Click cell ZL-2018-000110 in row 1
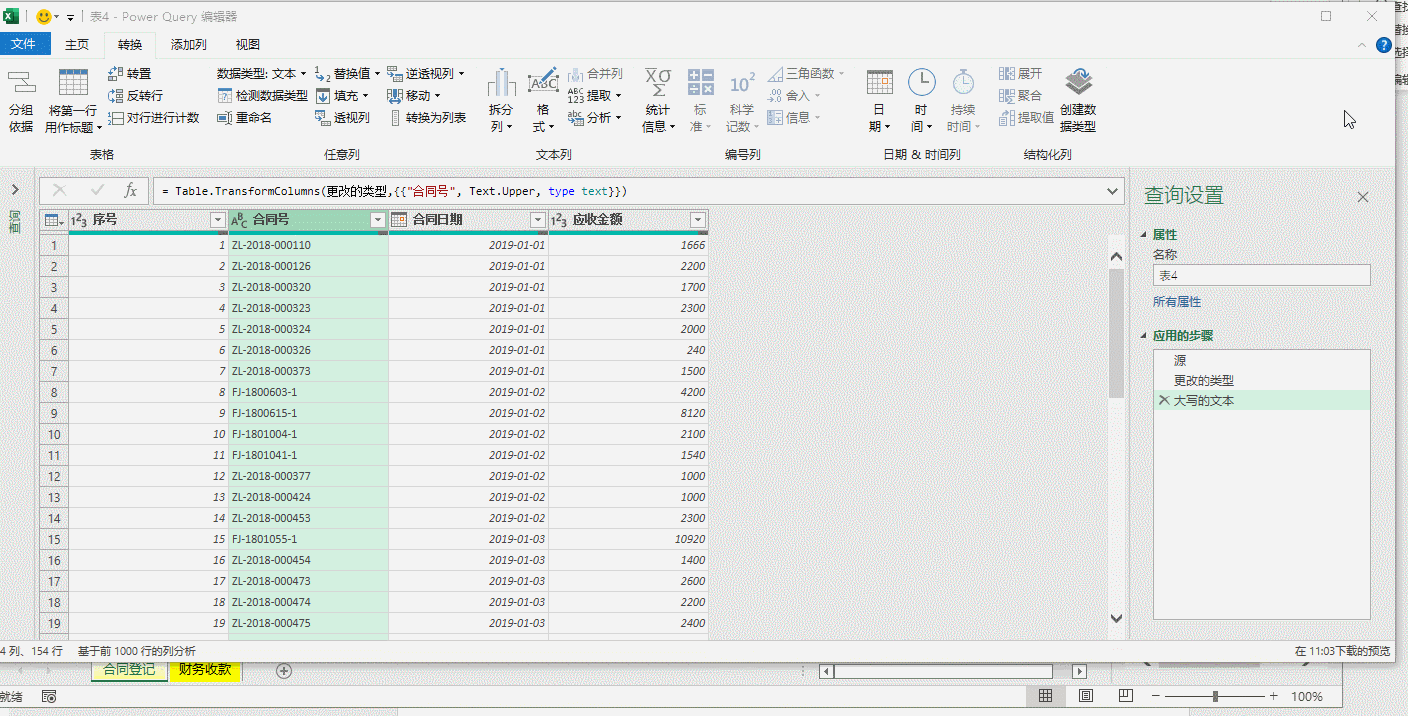The image size is (1408, 716). (308, 245)
